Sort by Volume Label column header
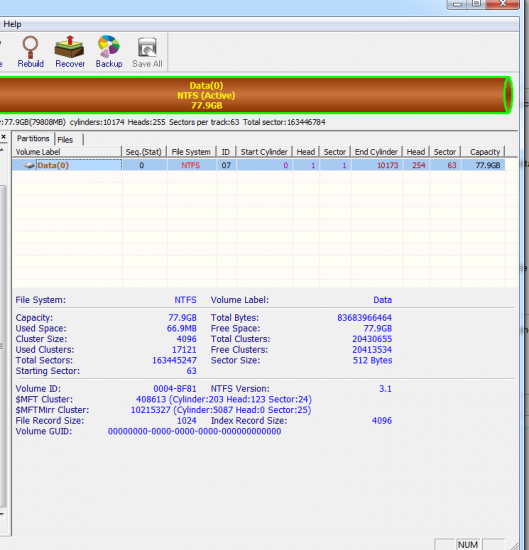 (x=67, y=152)
